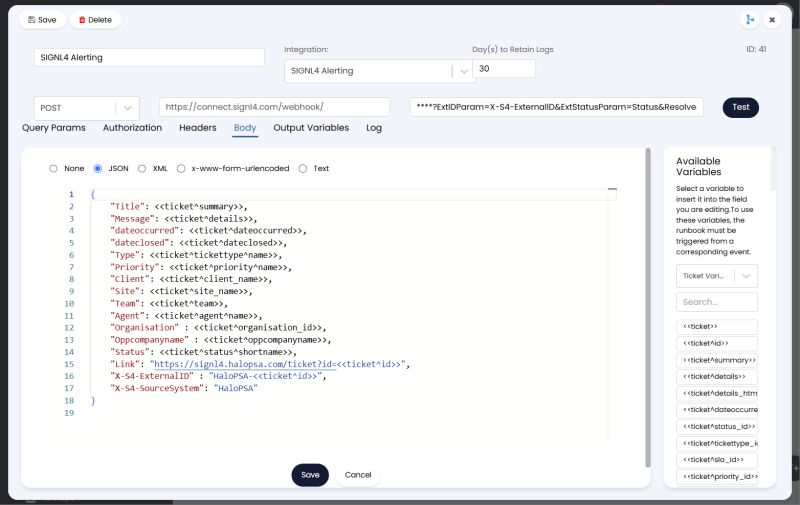
Task: Insert the <<ticket^summary>> variable
Action: [716, 360]
